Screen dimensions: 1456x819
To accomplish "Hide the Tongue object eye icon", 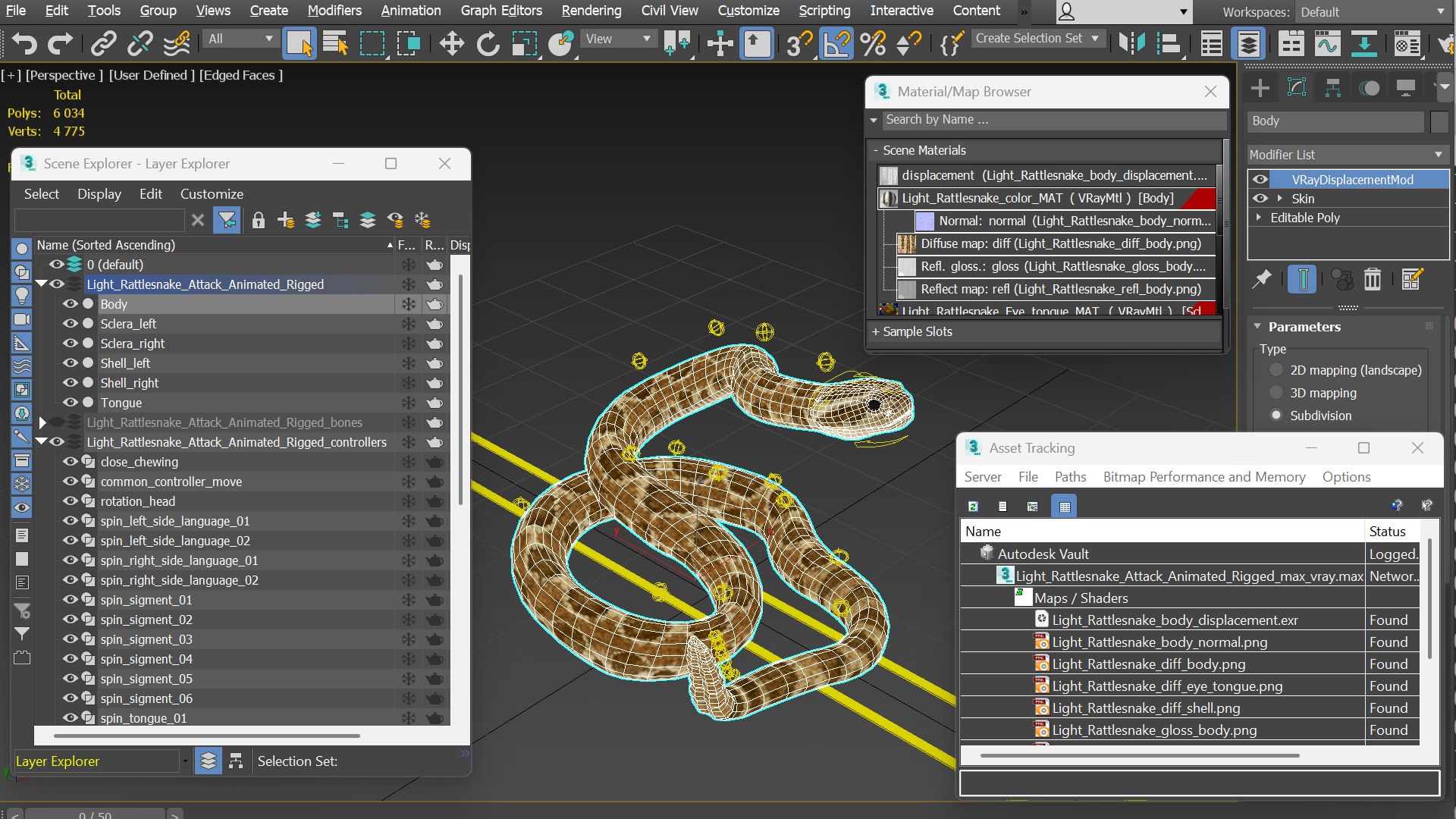I will pyautogui.click(x=71, y=402).
